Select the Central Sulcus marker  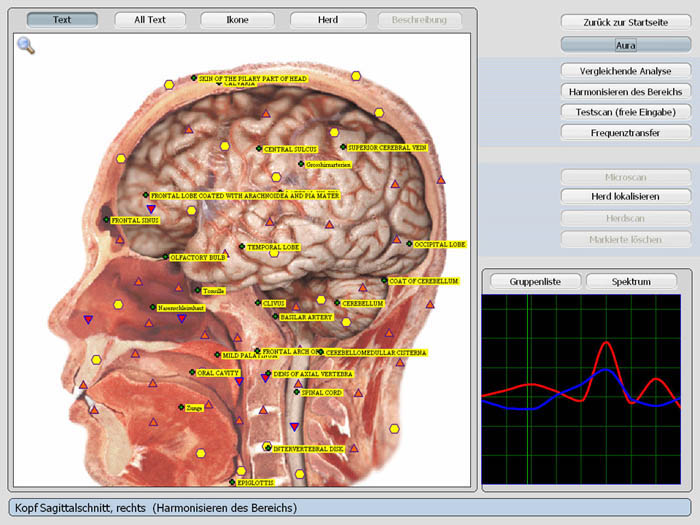pyautogui.click(x=260, y=149)
